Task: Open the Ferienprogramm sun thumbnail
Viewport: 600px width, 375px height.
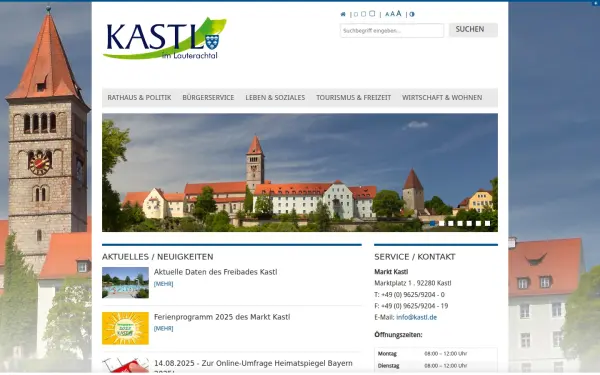Action: point(125,328)
